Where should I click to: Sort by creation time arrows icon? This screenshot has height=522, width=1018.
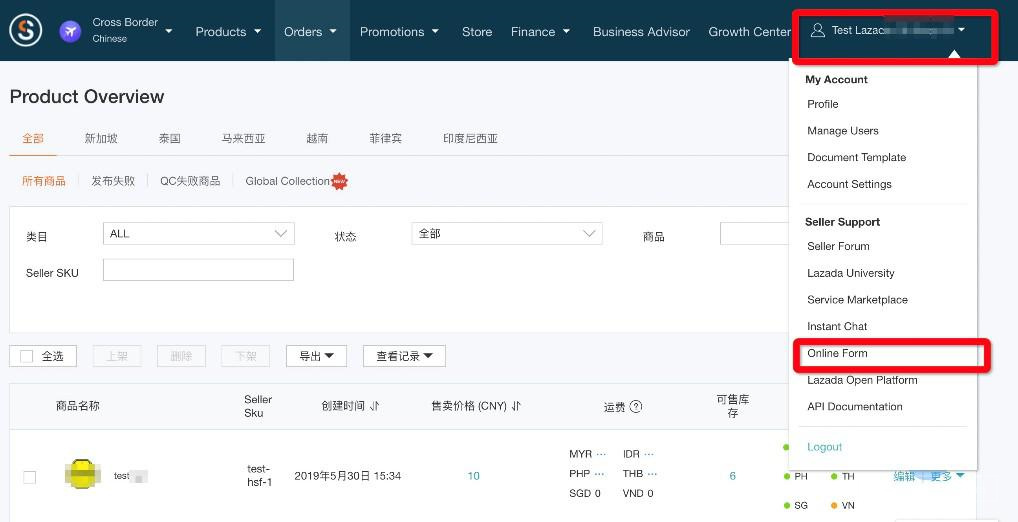click(375, 406)
